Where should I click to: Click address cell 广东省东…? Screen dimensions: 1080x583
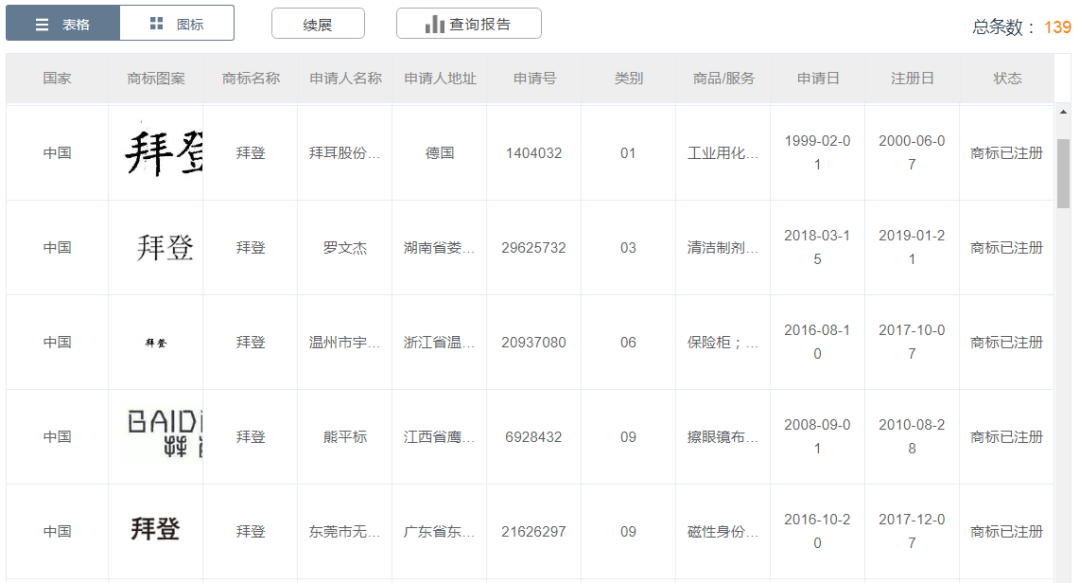439,531
